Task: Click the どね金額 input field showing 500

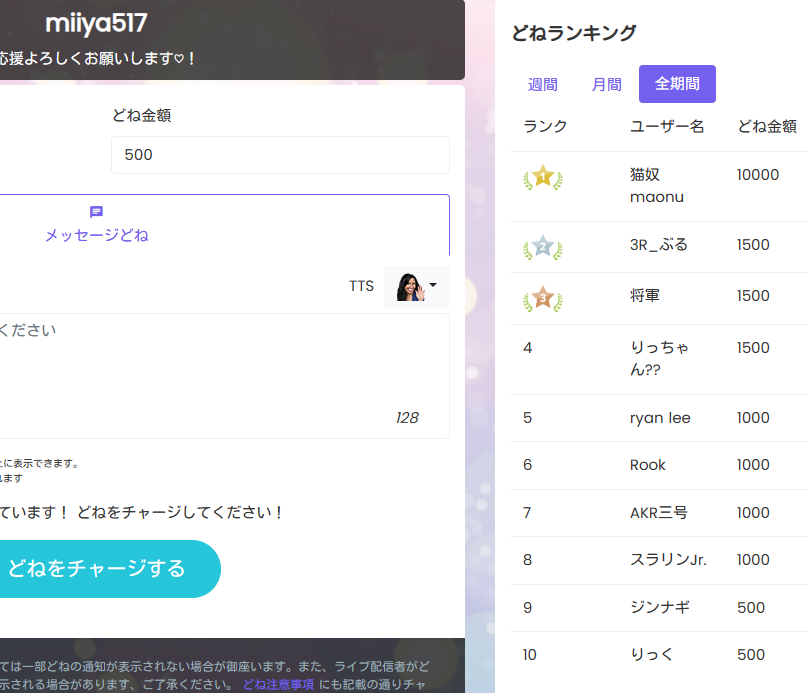Action: click(x=280, y=155)
